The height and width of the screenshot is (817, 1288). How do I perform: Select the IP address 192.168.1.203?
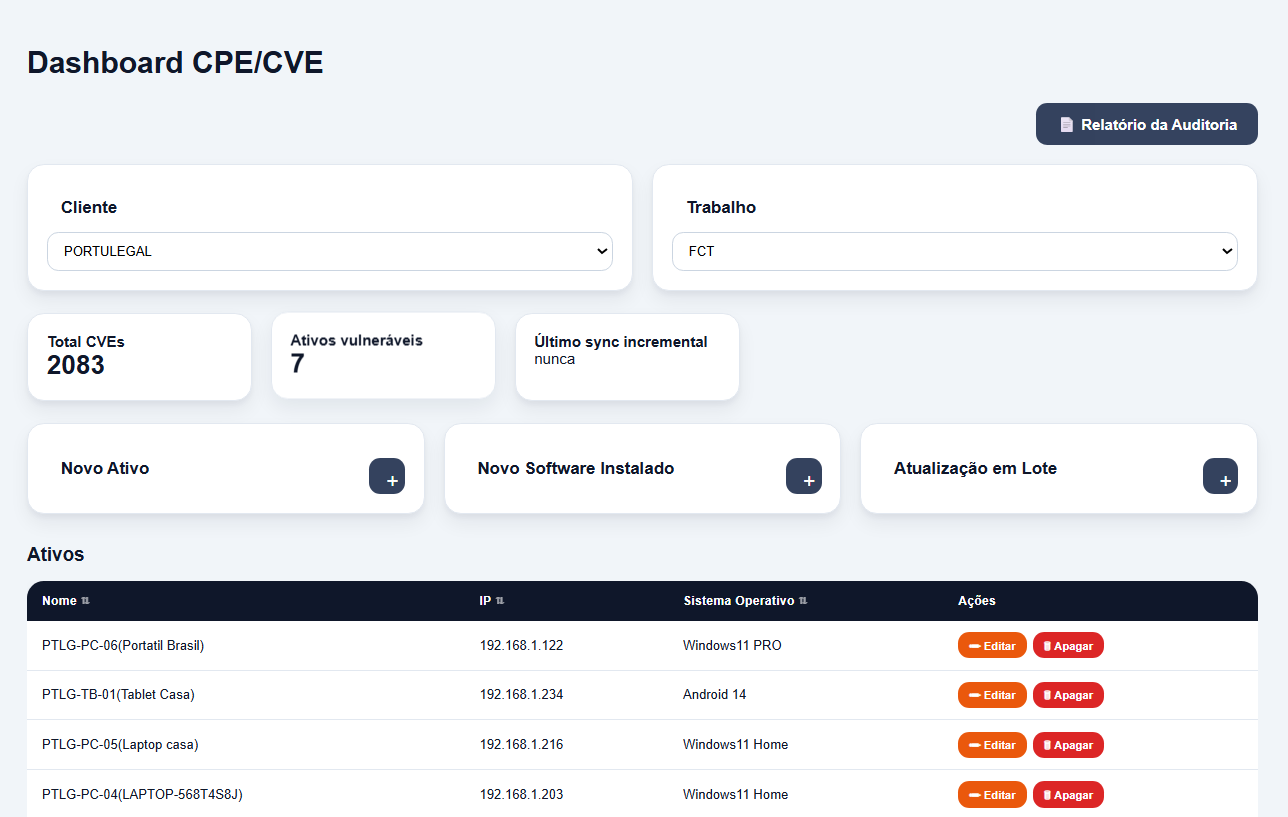[x=521, y=795]
